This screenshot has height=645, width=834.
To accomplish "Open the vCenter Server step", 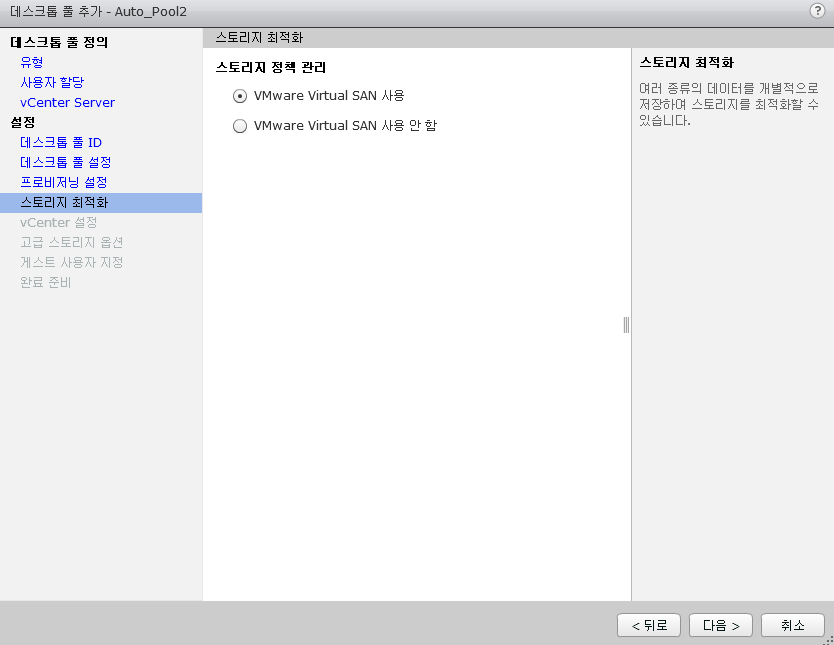I will click(x=67, y=103).
